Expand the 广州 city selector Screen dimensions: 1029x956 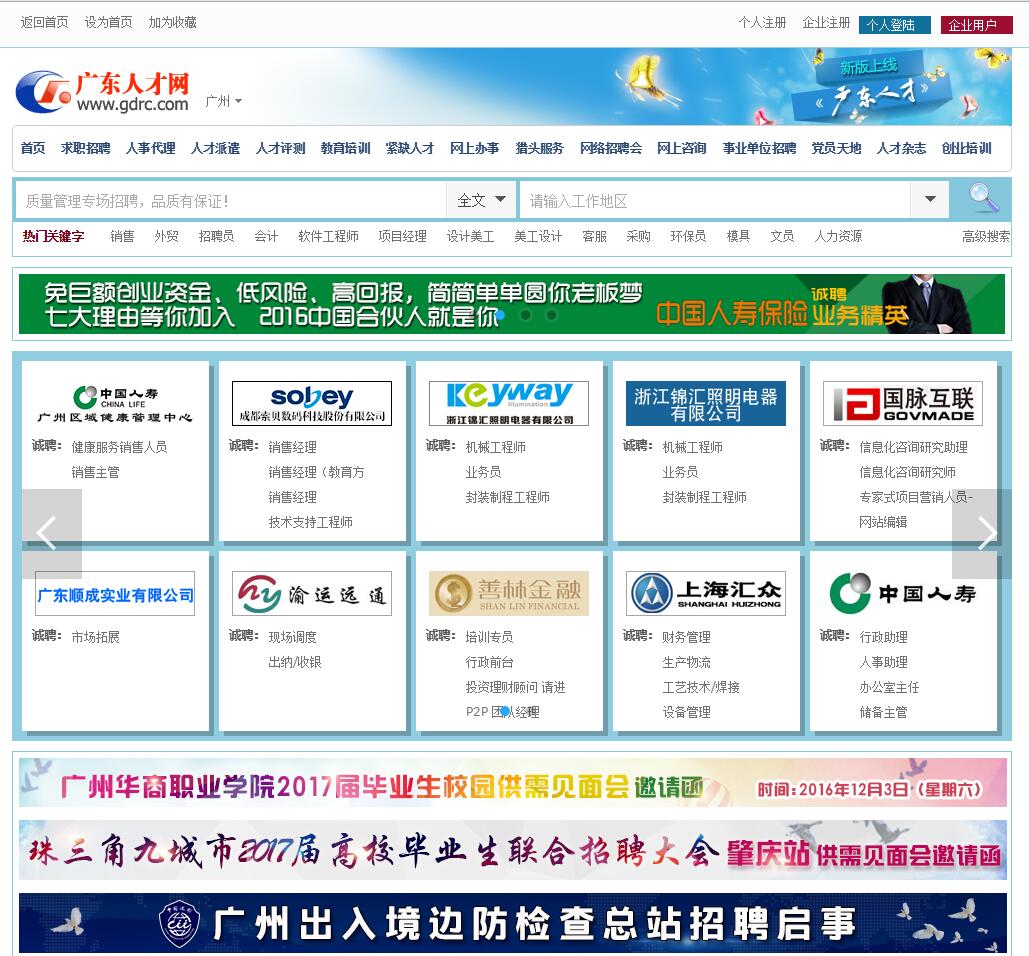click(x=224, y=101)
